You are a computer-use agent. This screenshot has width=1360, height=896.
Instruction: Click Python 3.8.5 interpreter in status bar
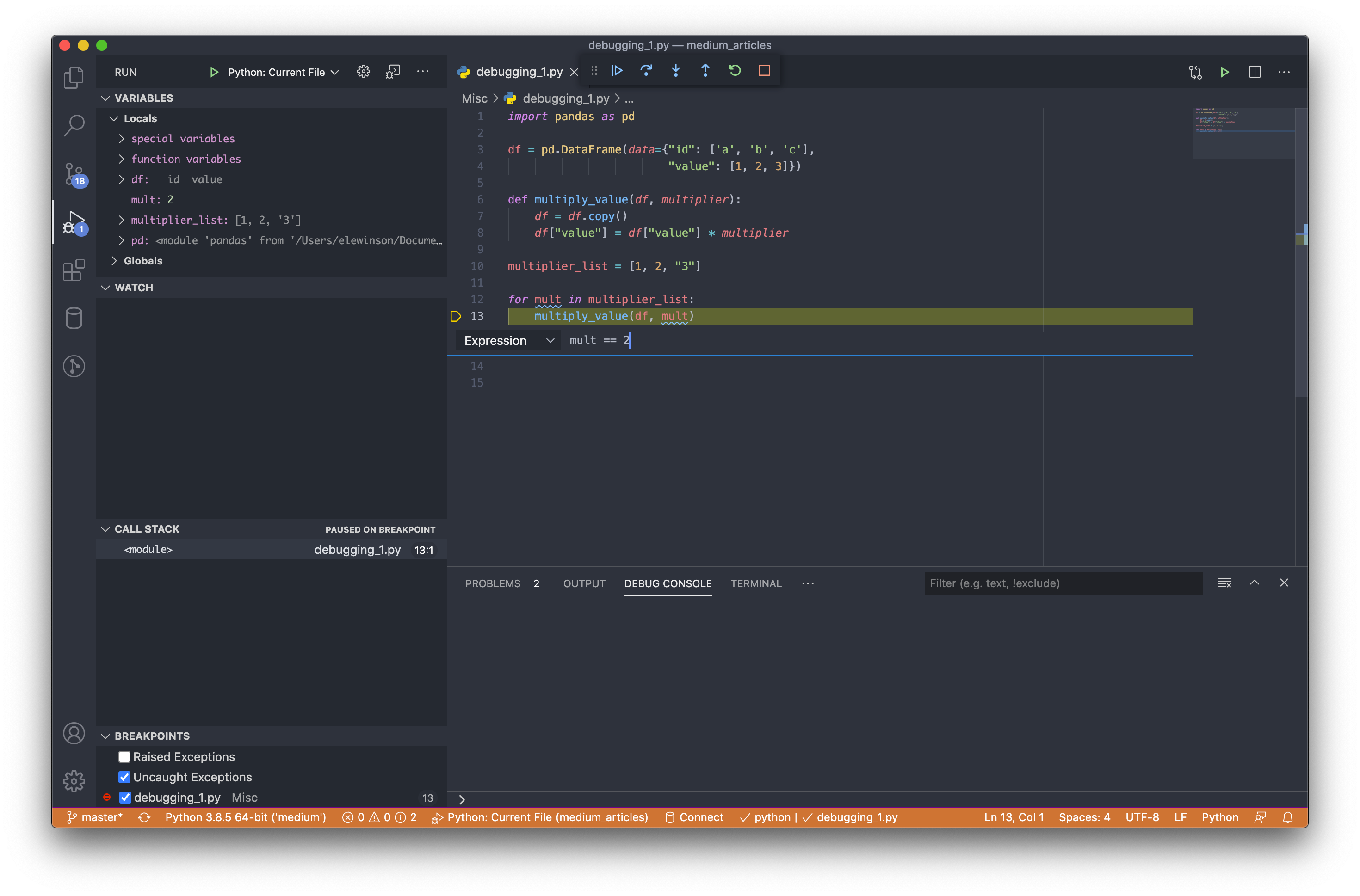pyautogui.click(x=245, y=817)
